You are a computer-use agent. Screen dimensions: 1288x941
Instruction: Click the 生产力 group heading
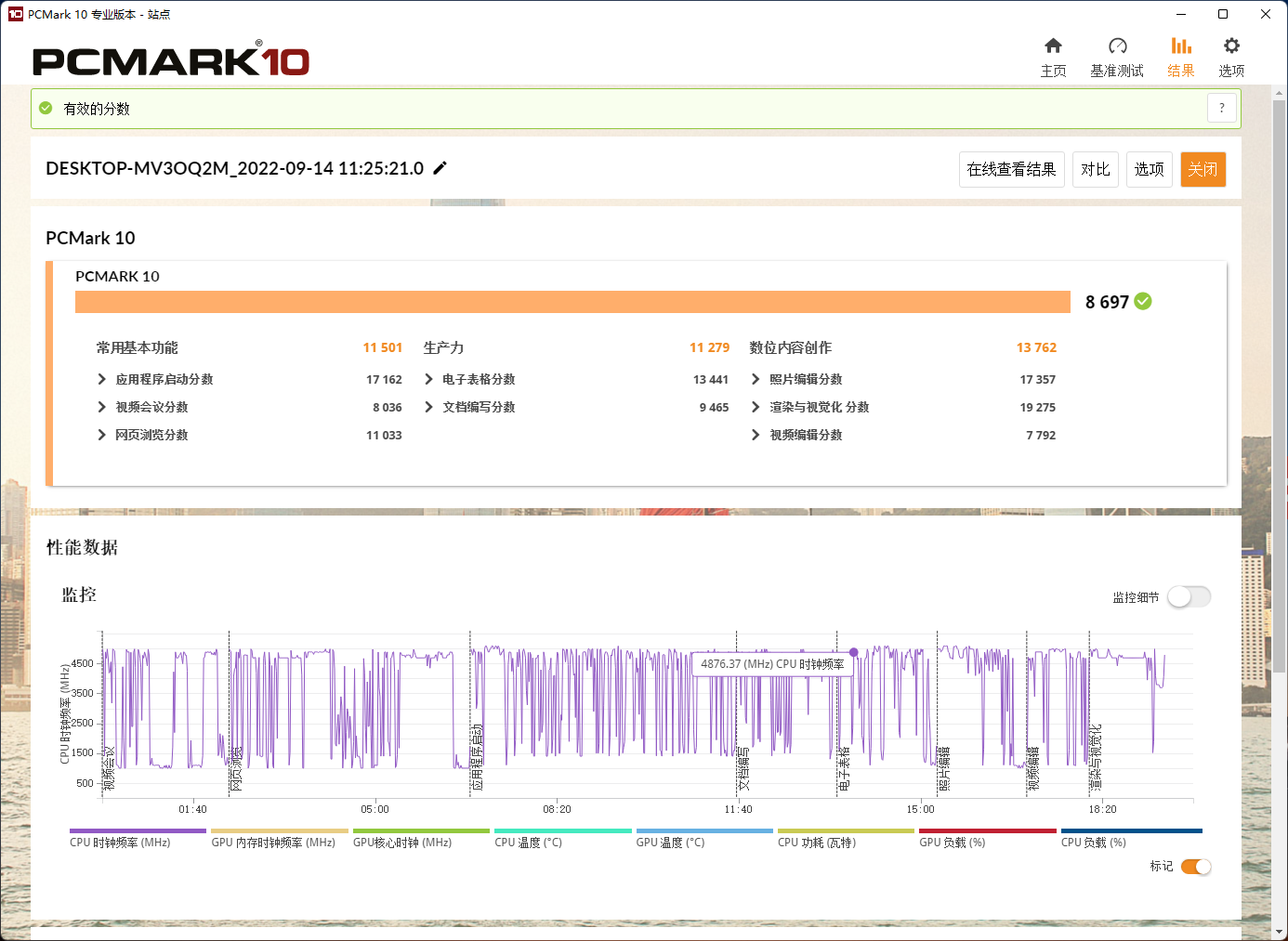tap(443, 347)
